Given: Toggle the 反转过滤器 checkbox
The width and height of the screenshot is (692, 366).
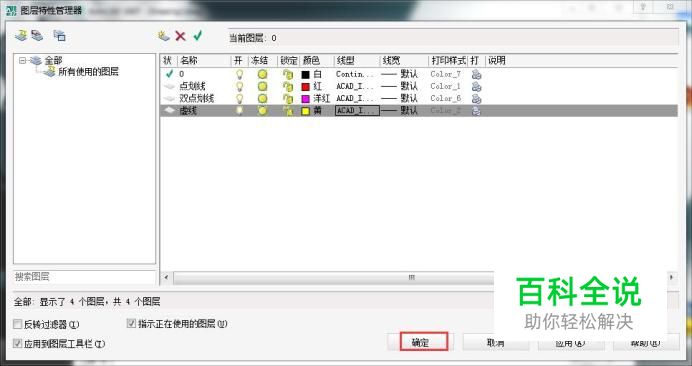Looking at the screenshot, I should [x=18, y=324].
